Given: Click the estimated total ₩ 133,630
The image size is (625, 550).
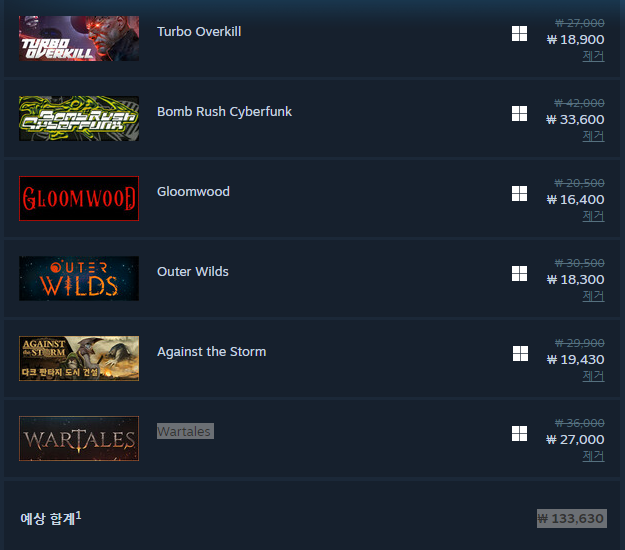Looking at the screenshot, I should (572, 519).
